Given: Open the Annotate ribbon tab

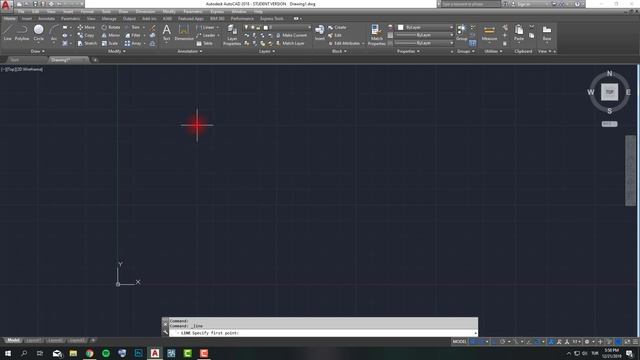Looking at the screenshot, I should (46, 19).
